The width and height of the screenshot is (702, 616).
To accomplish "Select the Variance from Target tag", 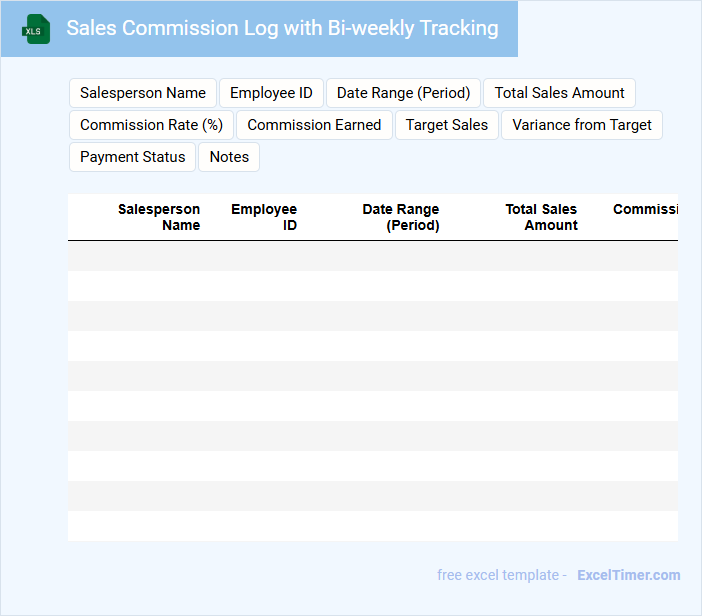I will (581, 125).
